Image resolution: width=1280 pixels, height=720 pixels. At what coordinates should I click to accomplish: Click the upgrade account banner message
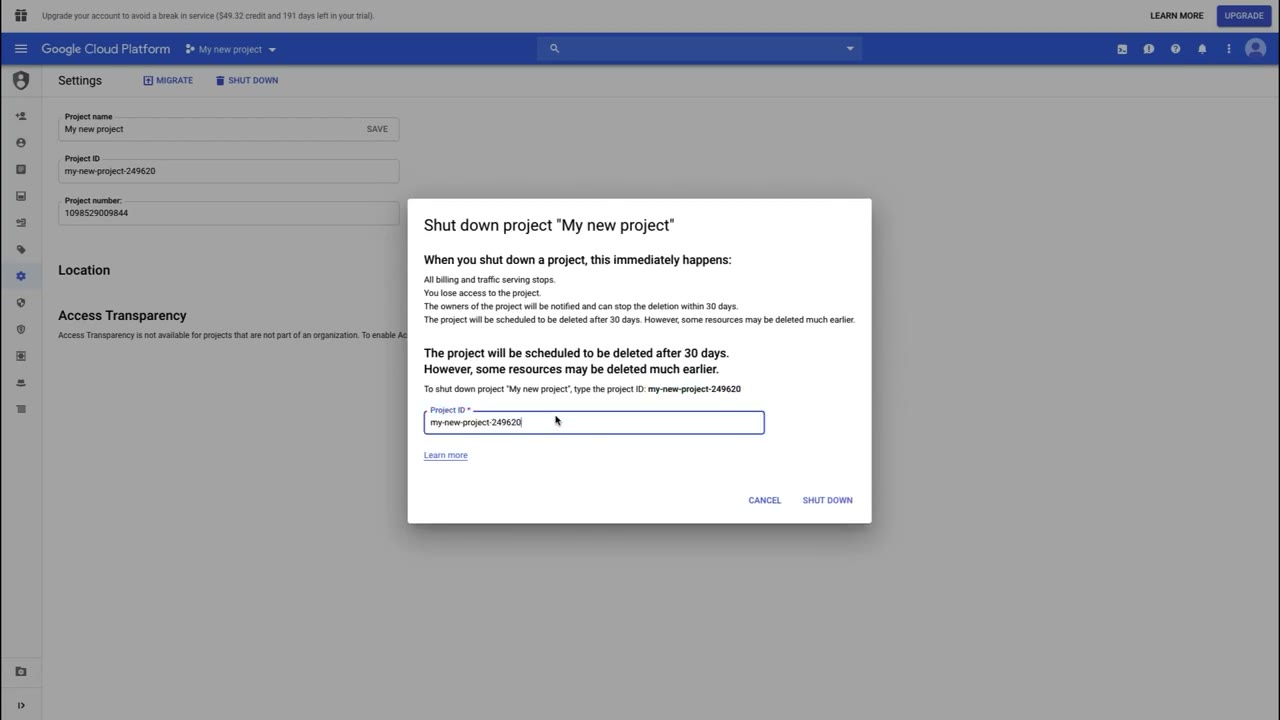click(208, 16)
